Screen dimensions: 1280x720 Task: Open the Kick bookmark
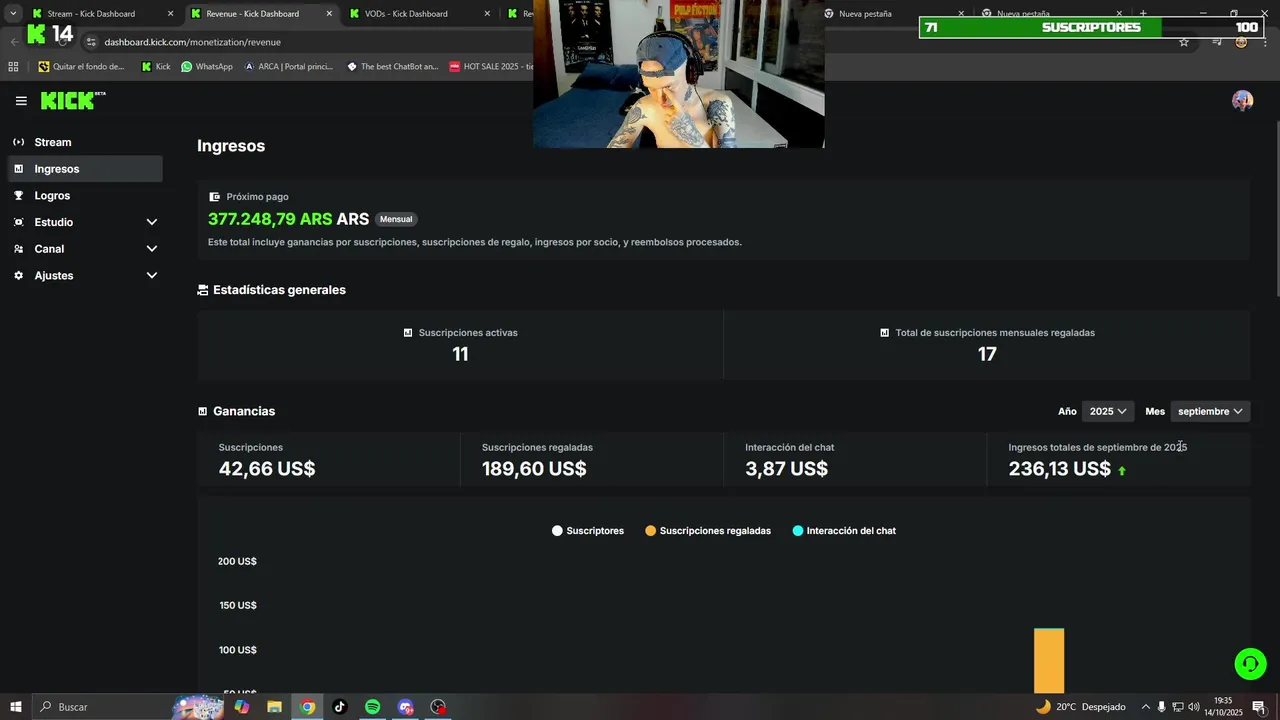pos(156,67)
